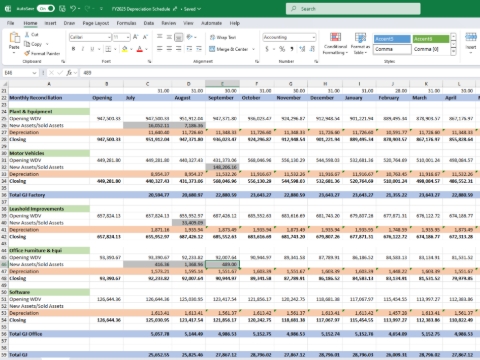Expand the Copy options arrow
480x360 pixels.
(47, 44)
